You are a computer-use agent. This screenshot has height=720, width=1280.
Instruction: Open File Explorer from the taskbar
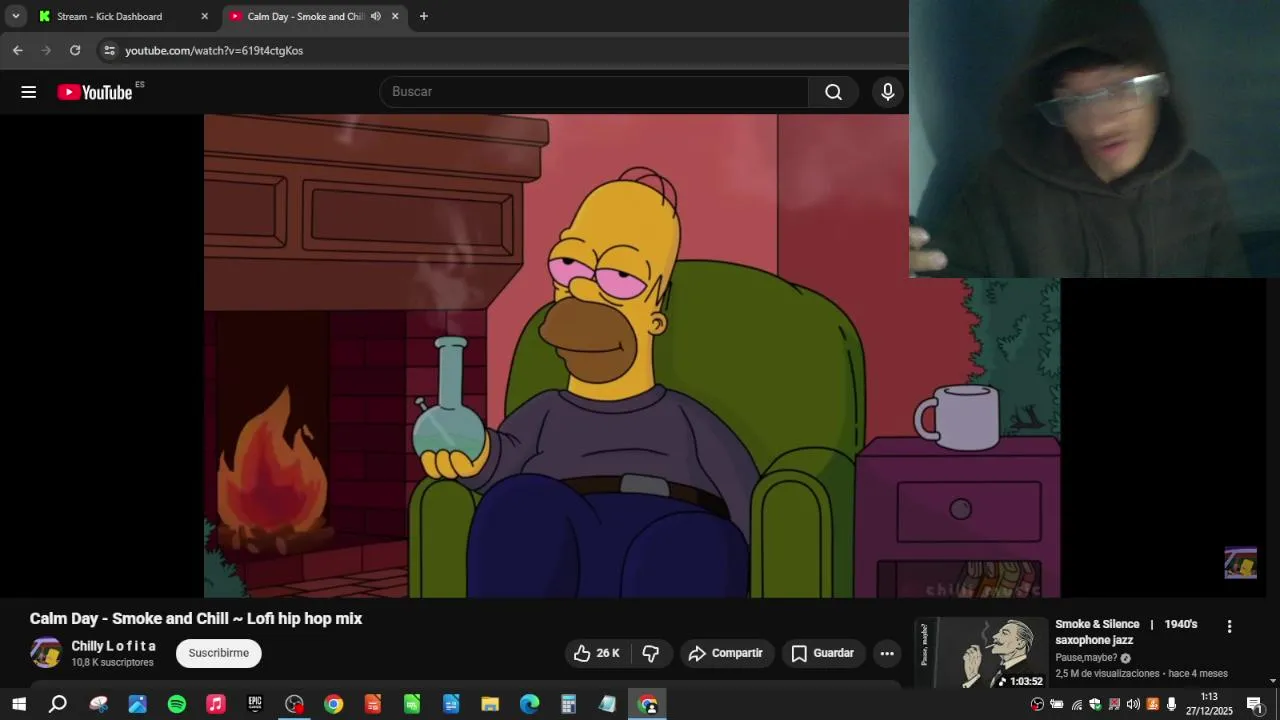coord(490,704)
